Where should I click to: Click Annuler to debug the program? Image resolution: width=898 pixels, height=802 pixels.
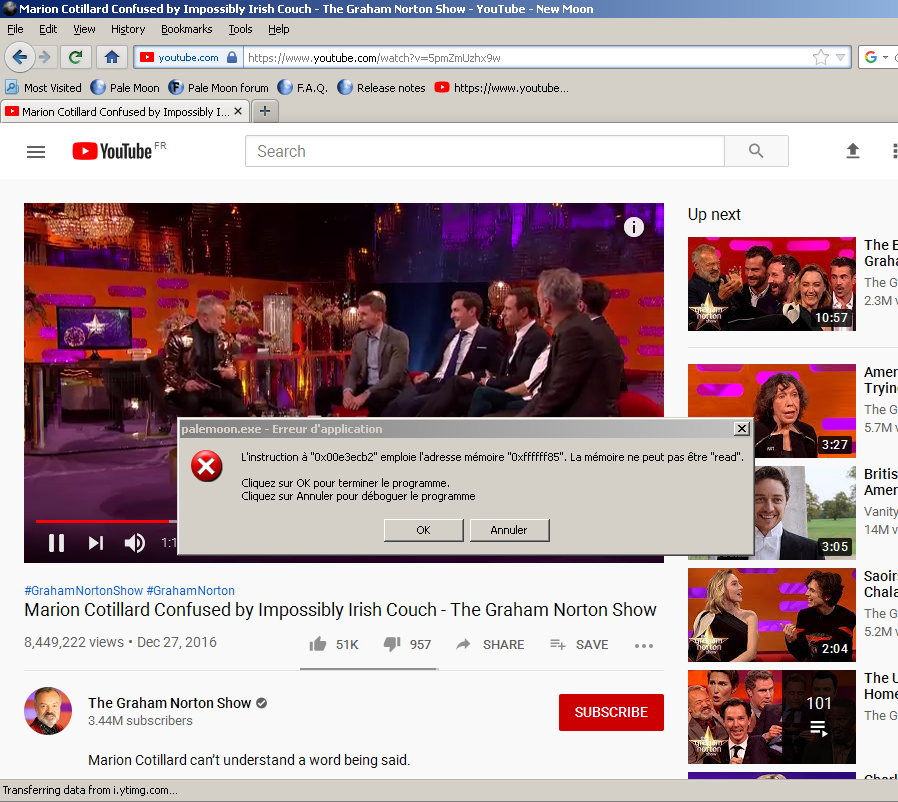[509, 530]
